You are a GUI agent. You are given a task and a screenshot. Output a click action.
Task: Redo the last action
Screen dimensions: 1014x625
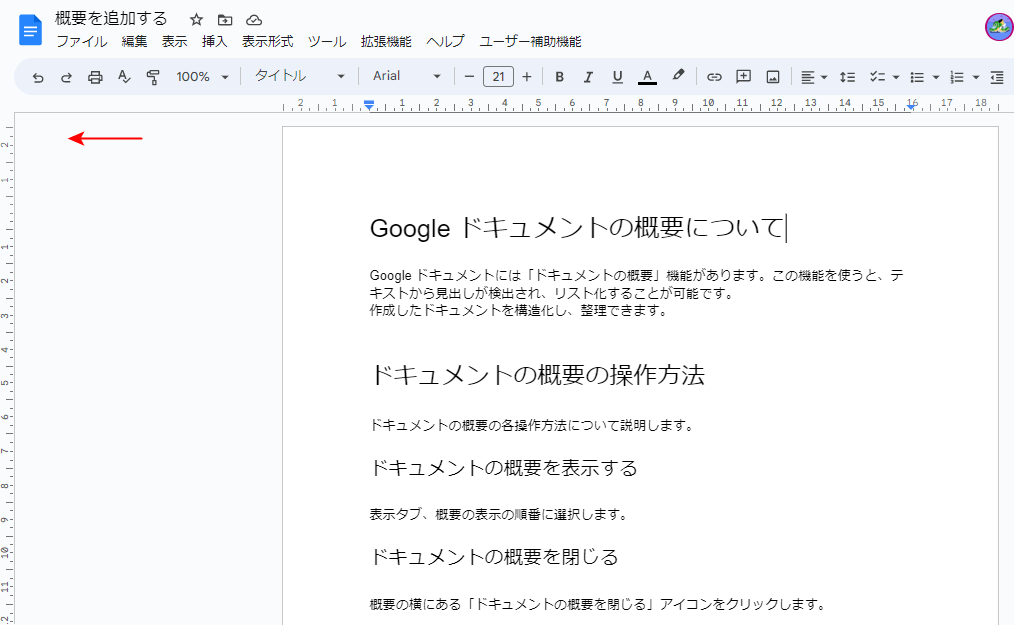pyautogui.click(x=66, y=77)
